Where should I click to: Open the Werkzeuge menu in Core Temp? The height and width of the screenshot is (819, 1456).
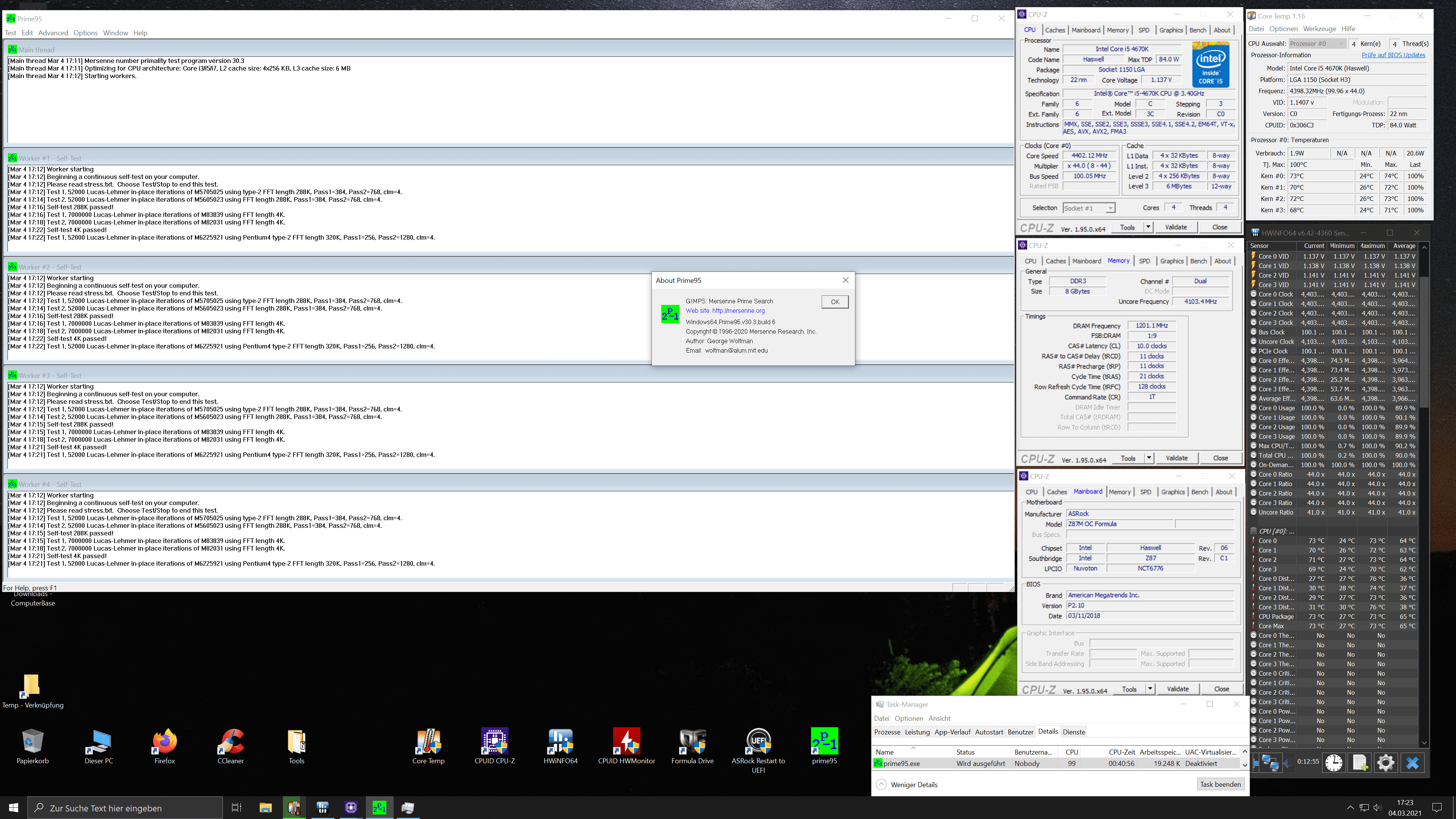click(1319, 29)
